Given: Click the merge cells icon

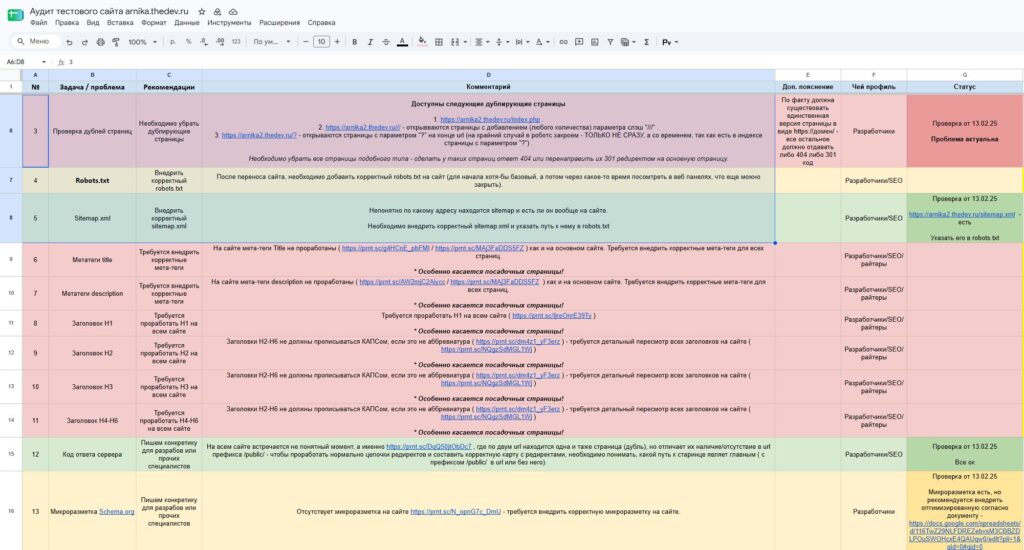Looking at the screenshot, I should point(455,42).
